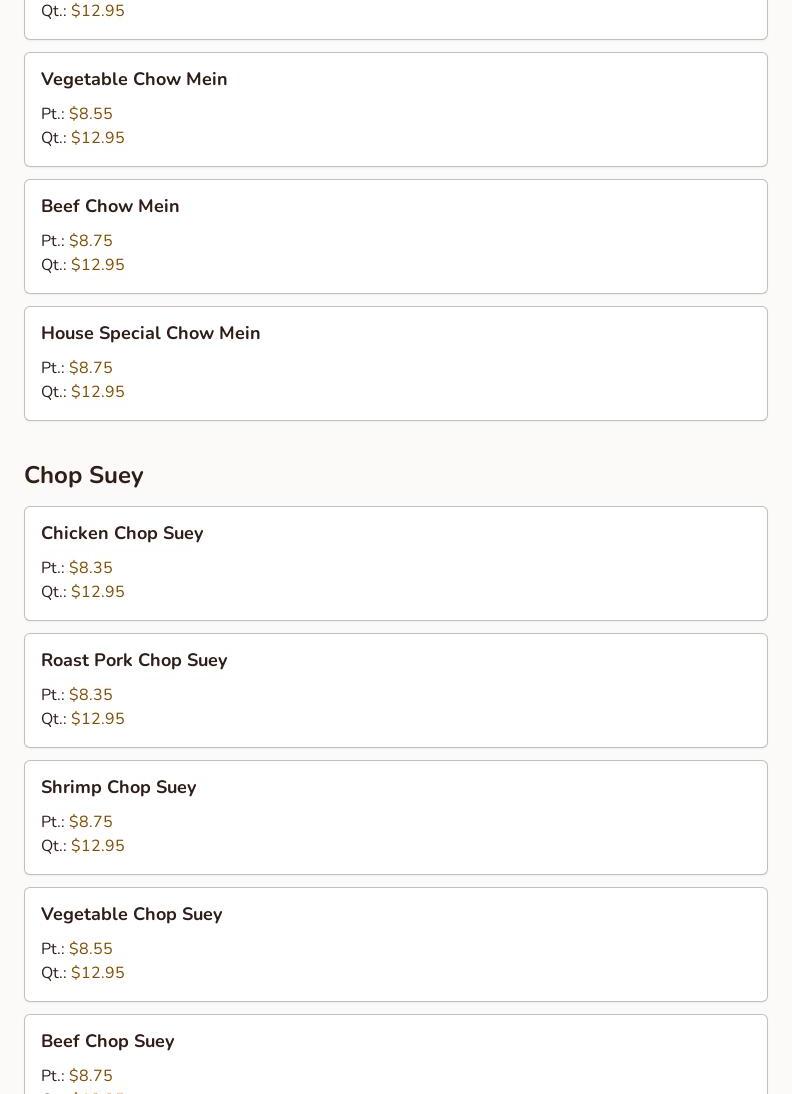The width and height of the screenshot is (792, 1094).
Task: Open the Beef Chow Mein menu item
Action: coord(396,237)
